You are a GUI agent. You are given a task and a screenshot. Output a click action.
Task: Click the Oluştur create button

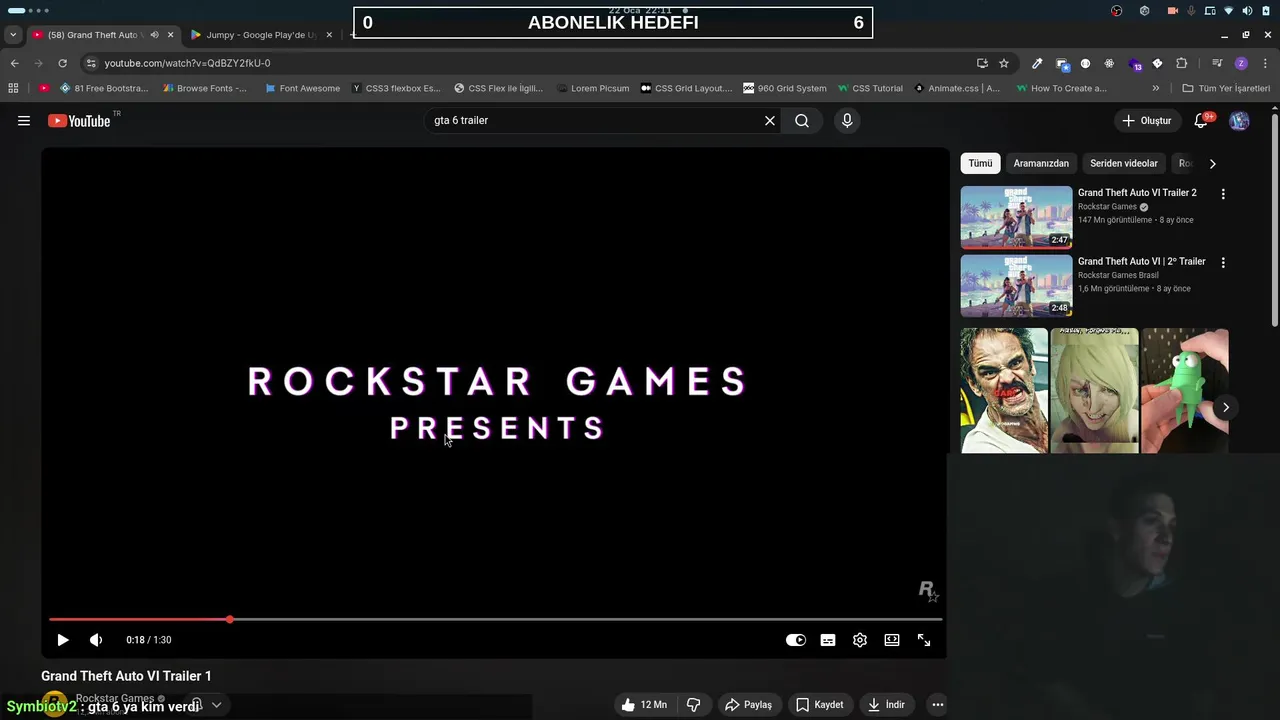(x=1146, y=121)
